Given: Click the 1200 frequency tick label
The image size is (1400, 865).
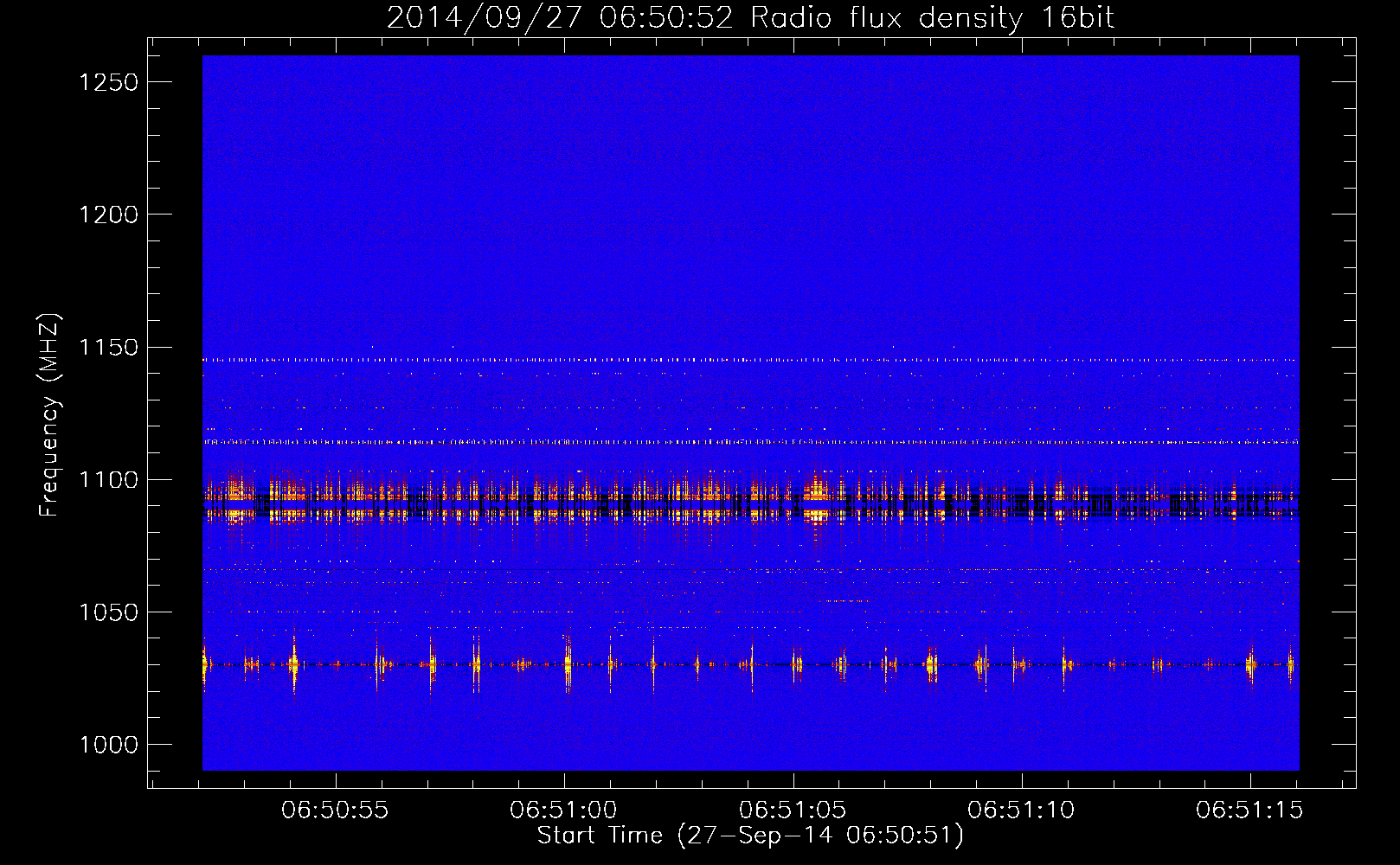Looking at the screenshot, I should pyautogui.click(x=109, y=215).
